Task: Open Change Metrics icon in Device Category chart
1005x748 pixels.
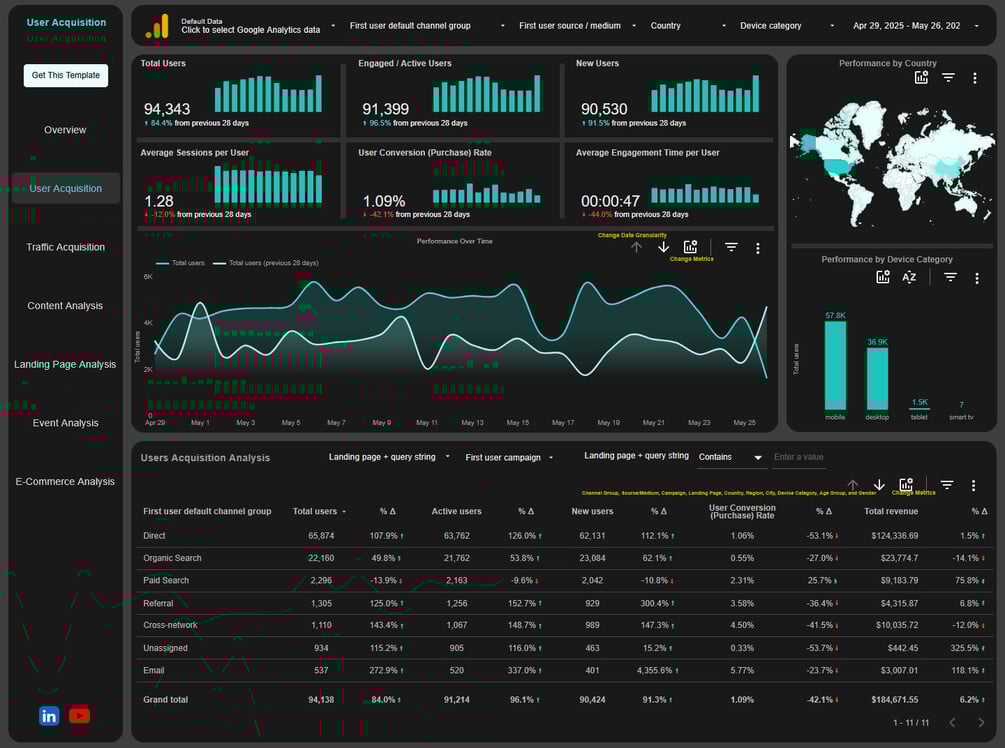Action: pyautogui.click(x=883, y=277)
